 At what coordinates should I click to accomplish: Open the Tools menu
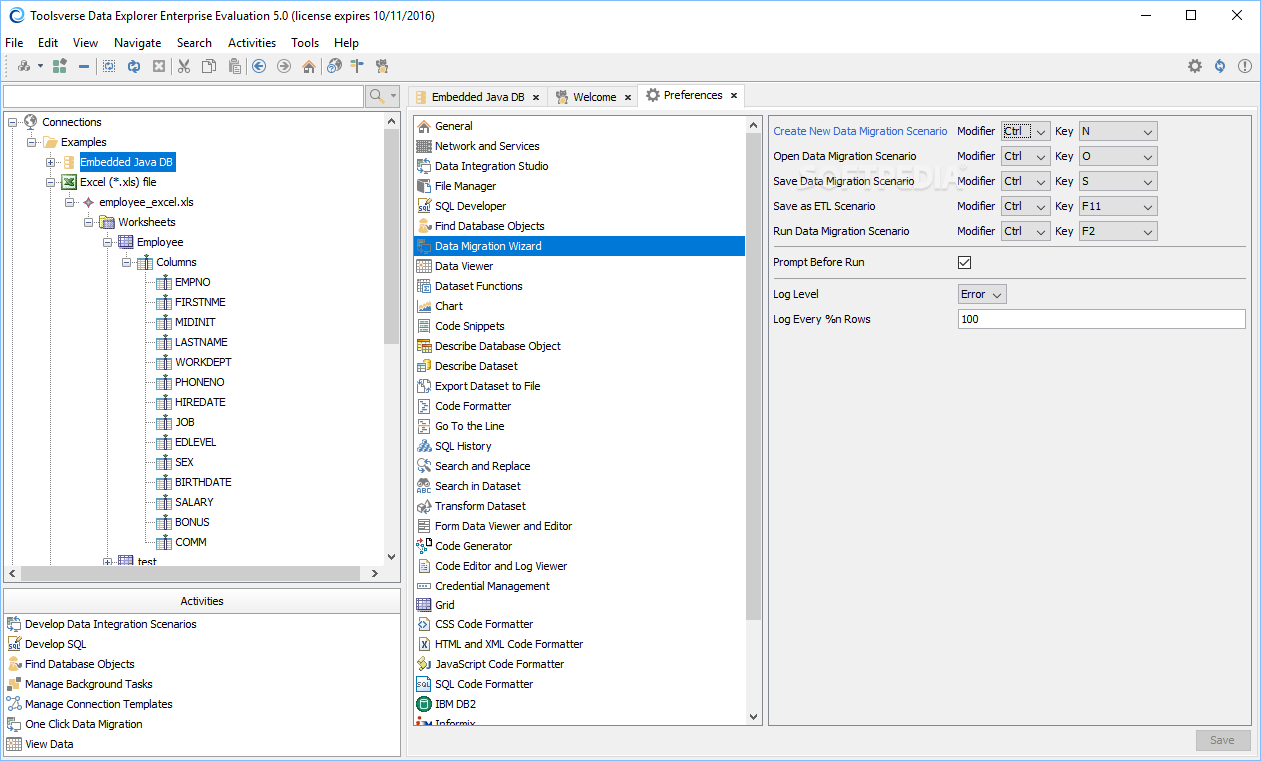tap(305, 43)
